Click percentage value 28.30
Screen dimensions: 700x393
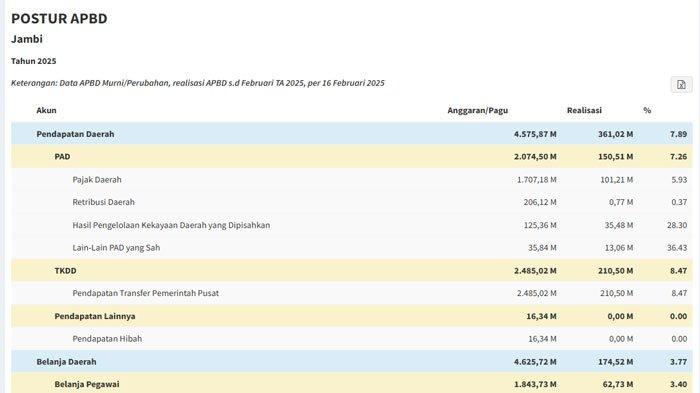coord(677,225)
